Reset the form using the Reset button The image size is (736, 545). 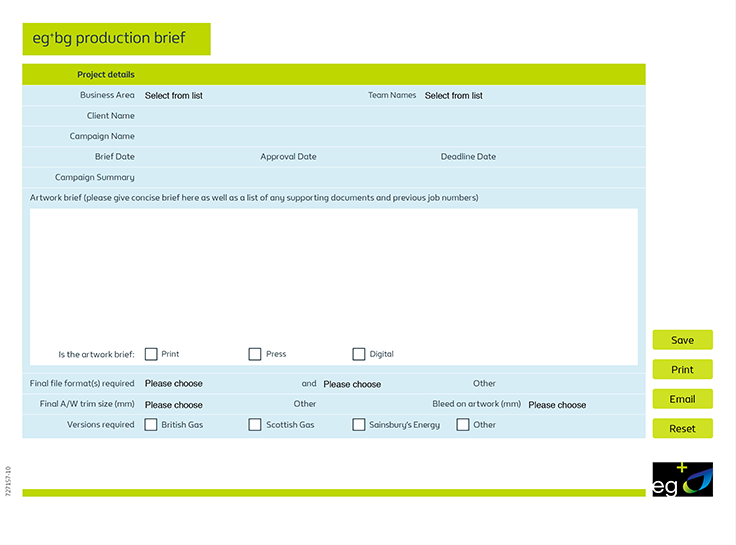[682, 428]
